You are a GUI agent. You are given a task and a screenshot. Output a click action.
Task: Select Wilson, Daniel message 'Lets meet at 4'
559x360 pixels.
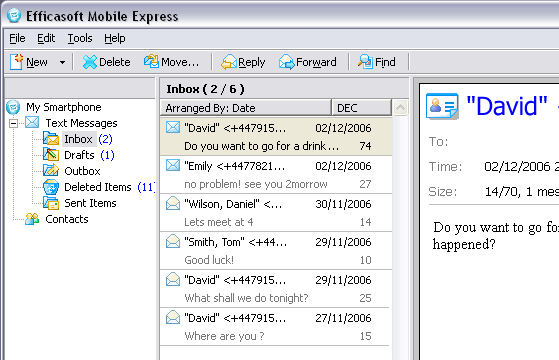click(x=276, y=213)
